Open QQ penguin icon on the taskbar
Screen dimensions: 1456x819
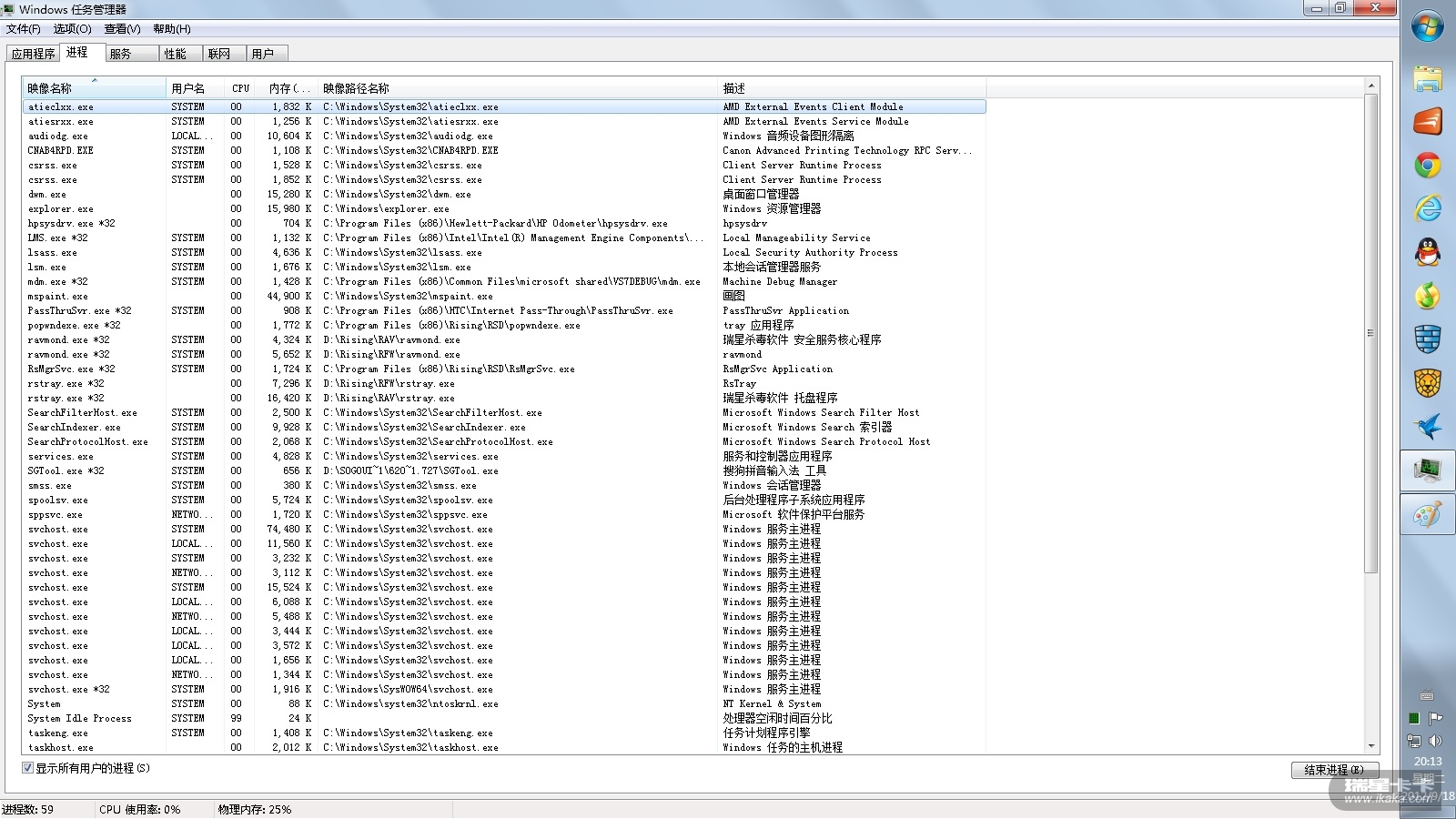coord(1428,252)
